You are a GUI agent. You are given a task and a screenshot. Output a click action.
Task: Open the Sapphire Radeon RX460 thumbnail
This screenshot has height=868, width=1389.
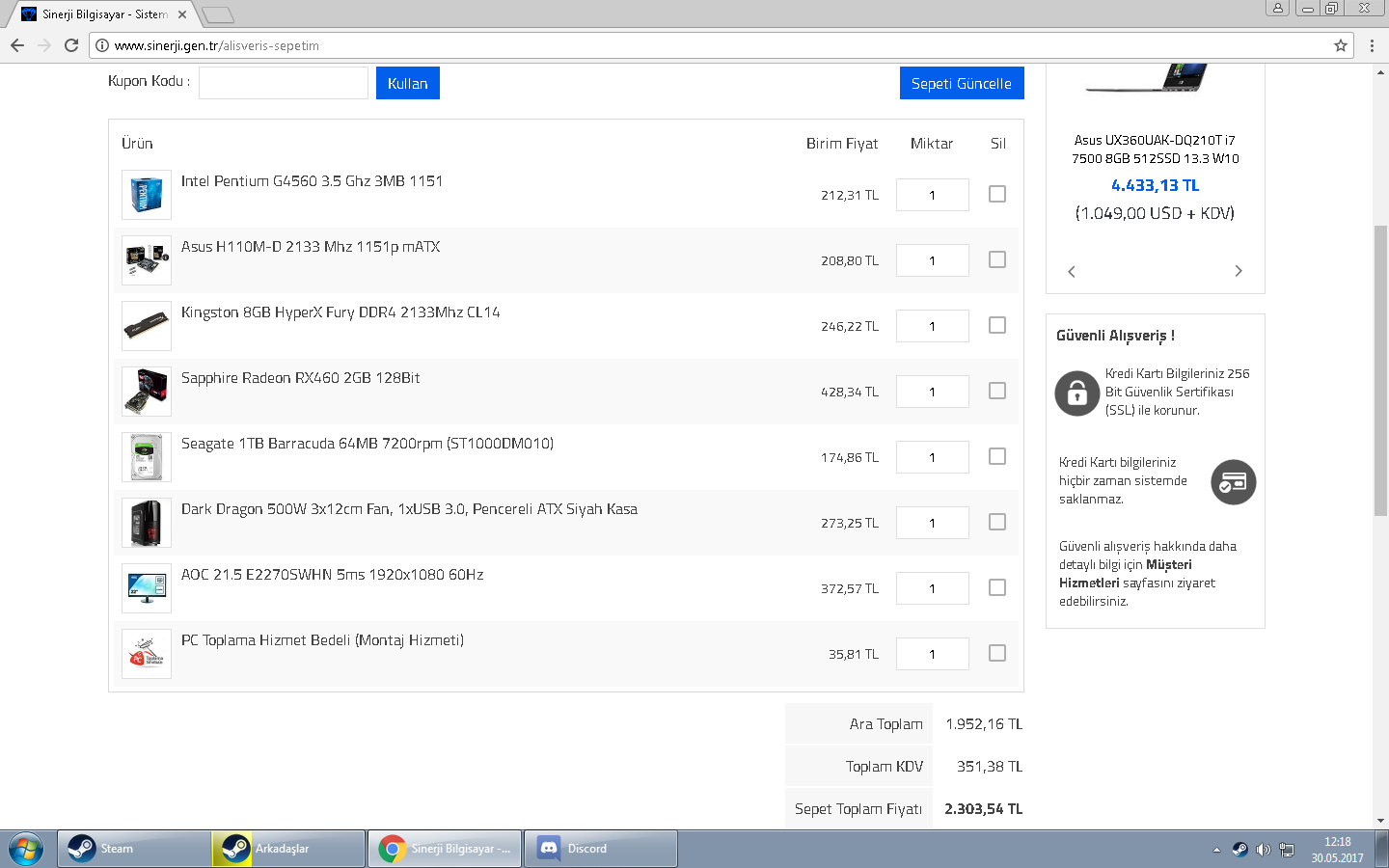tap(147, 392)
